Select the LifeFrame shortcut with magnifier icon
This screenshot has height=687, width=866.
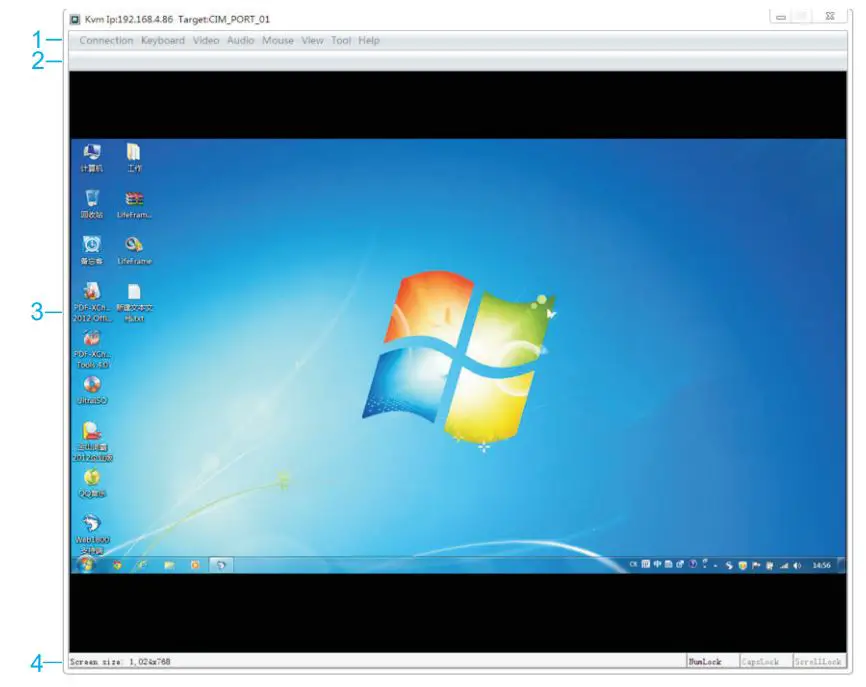[134, 251]
